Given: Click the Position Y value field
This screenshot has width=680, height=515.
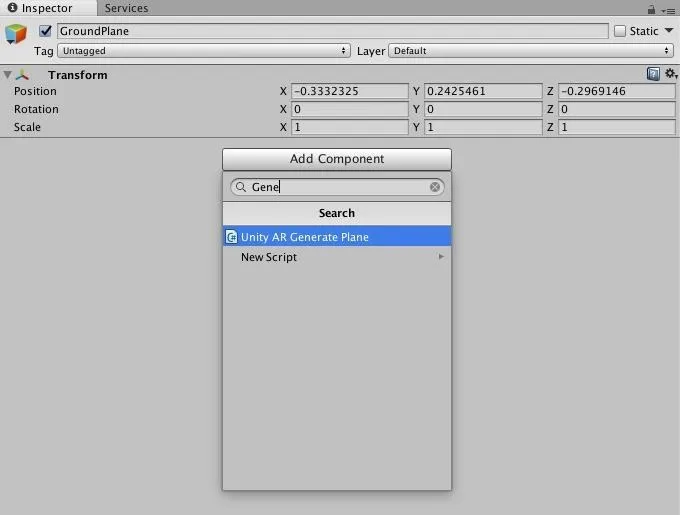Looking at the screenshot, I should coord(483,91).
